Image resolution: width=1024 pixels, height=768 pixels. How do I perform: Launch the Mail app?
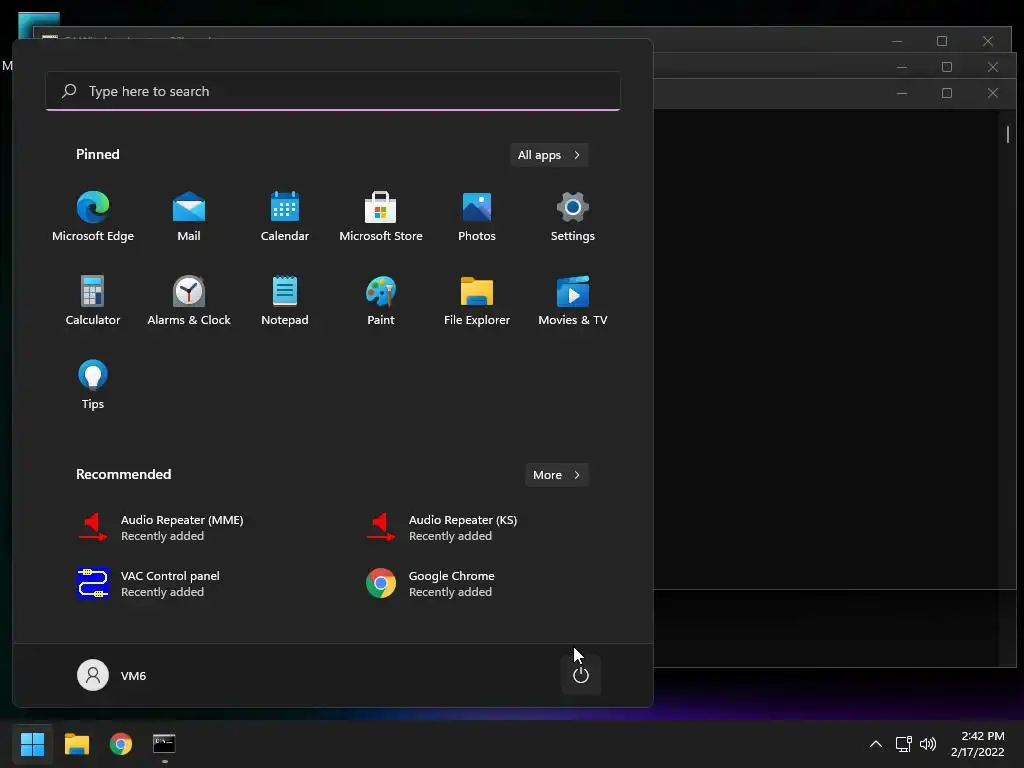tap(189, 217)
